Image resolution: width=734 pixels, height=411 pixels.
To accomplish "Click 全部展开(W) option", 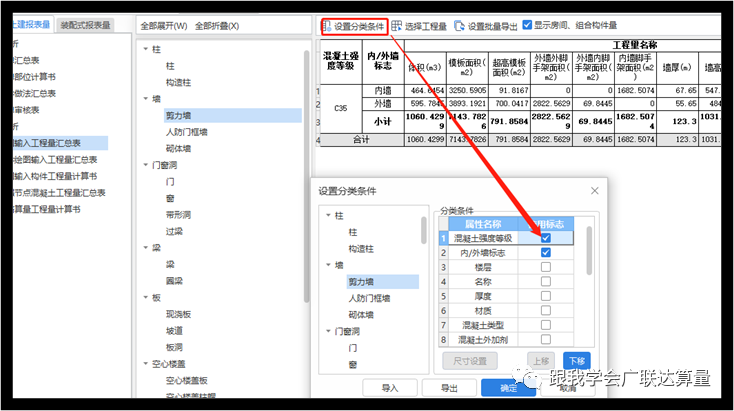I will pos(163,26).
